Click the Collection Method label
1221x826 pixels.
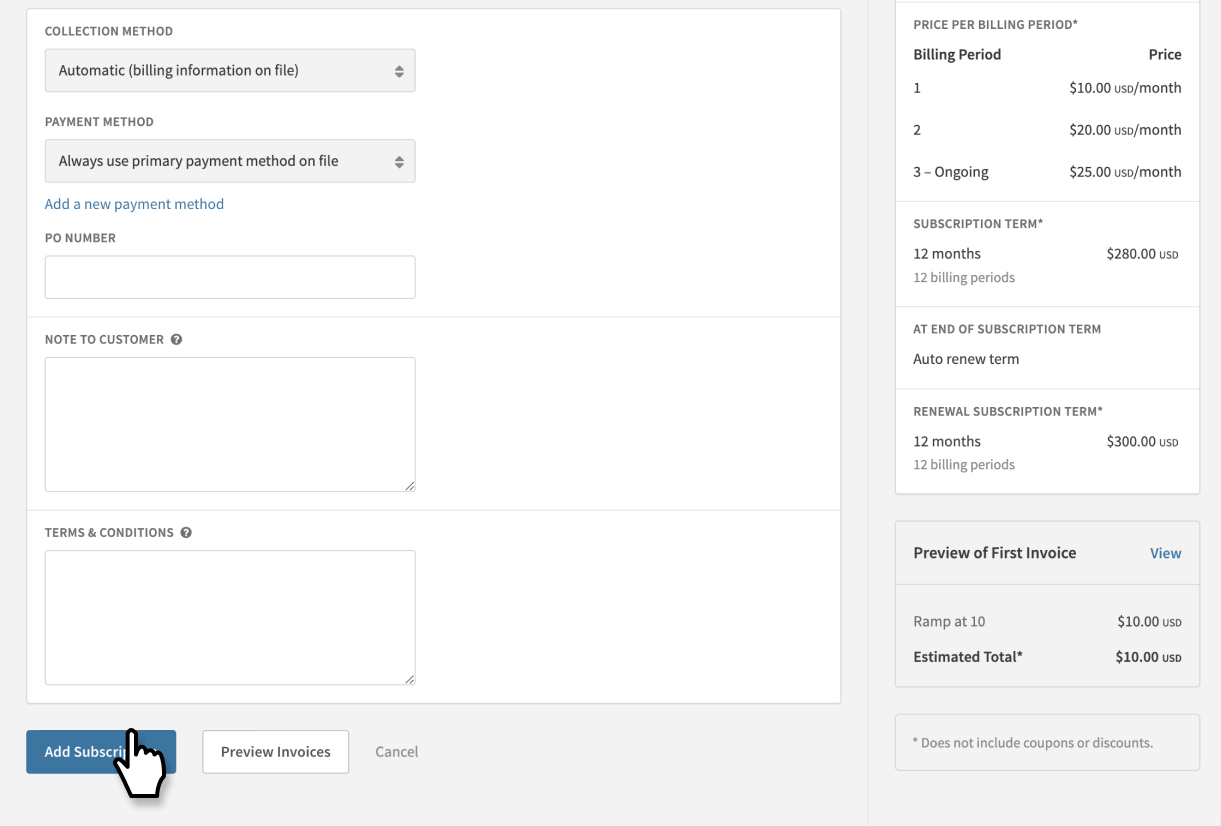[x=109, y=32]
